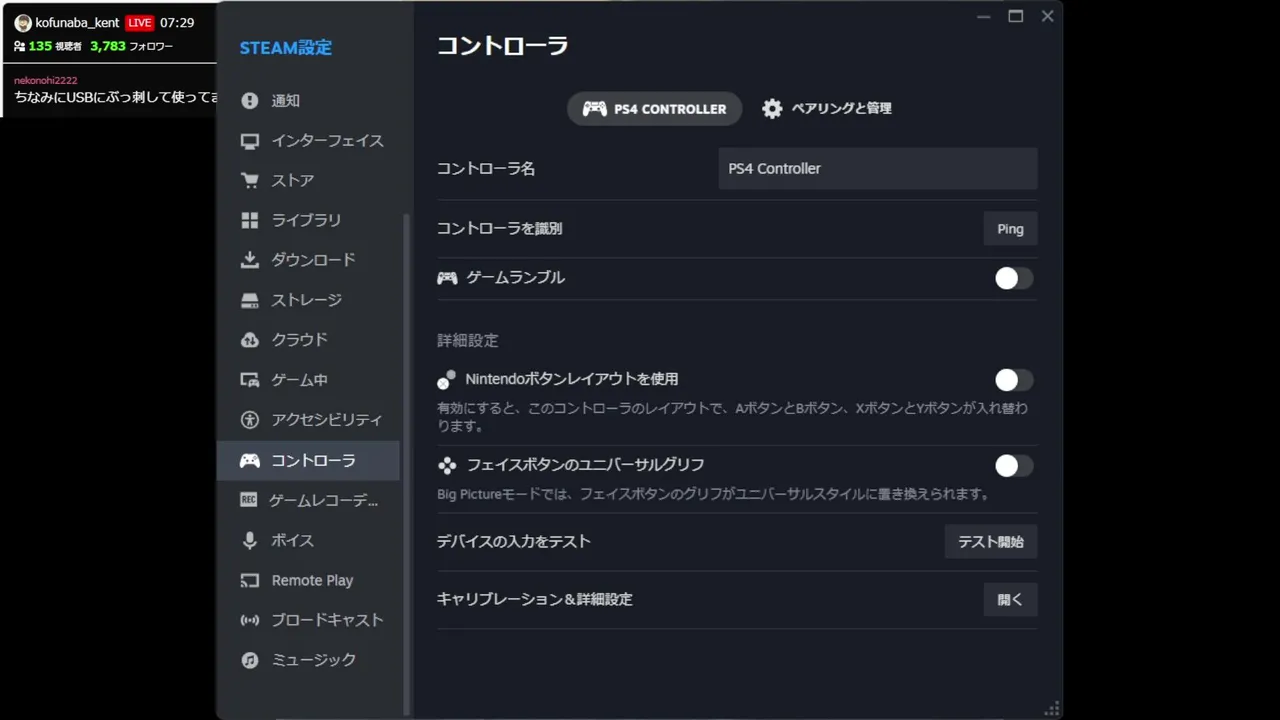The image size is (1280, 720).
Task: Click the Ping button to identify controller
Action: point(1010,229)
